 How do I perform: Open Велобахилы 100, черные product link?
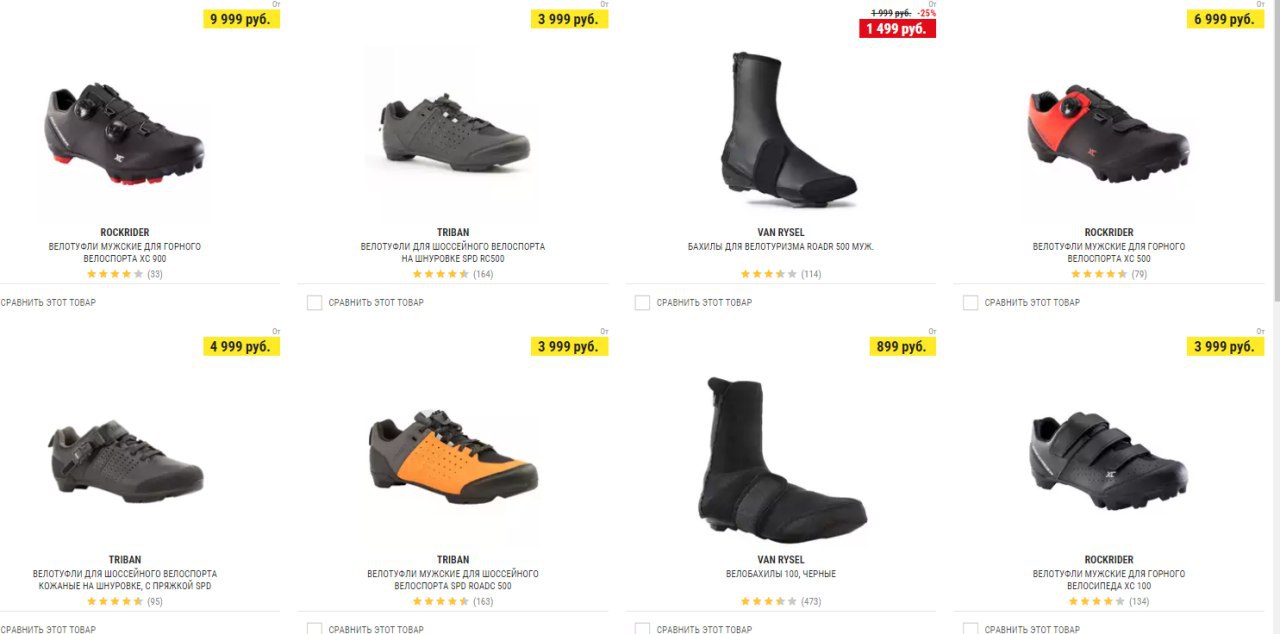(x=781, y=574)
